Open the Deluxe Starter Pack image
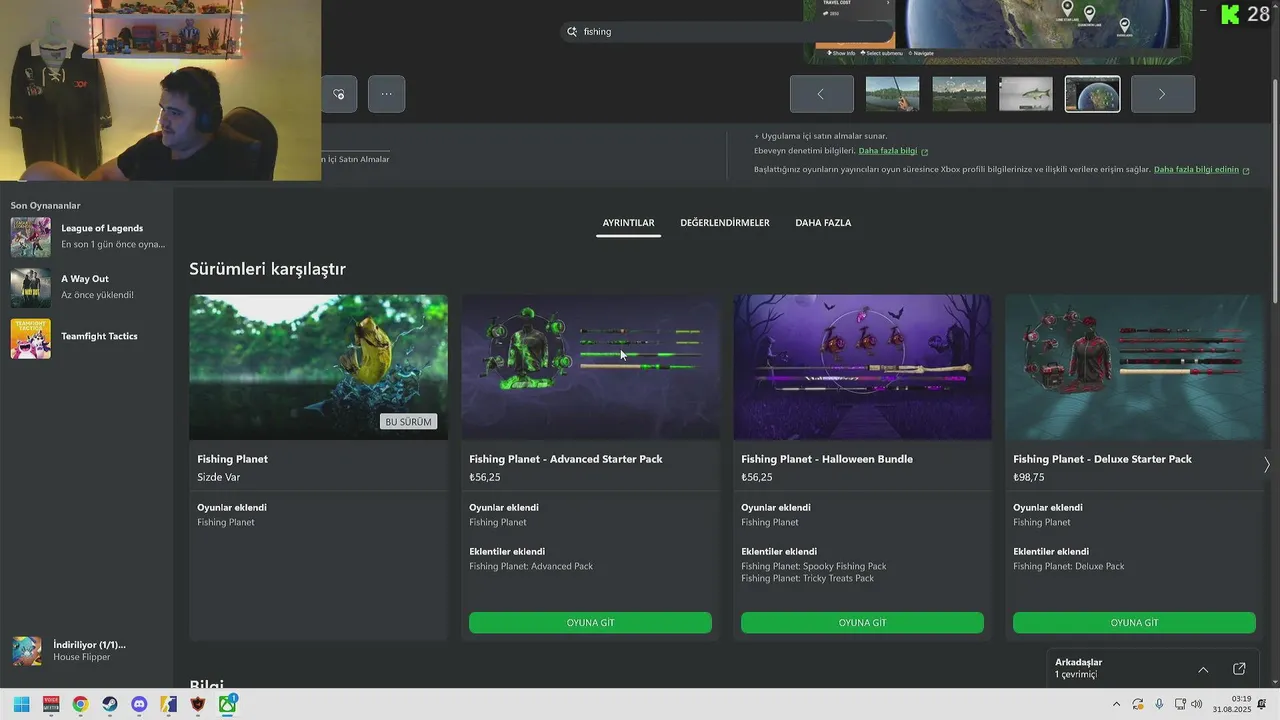This screenshot has height=720, width=1280. (1134, 367)
